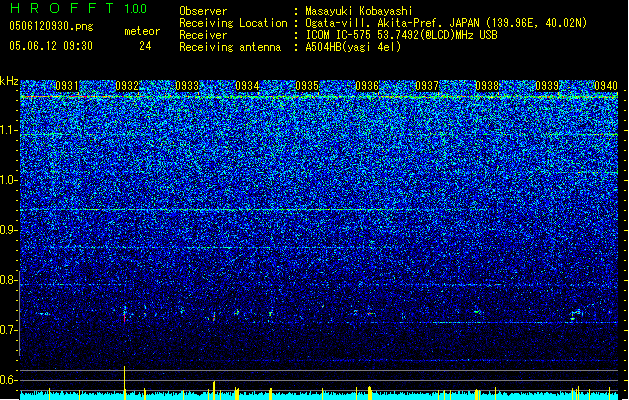This screenshot has width=629, height=400.
Task: Select receiver text ICOM IC-575 53.7492 MHz USB
Action: (x=402, y=35)
